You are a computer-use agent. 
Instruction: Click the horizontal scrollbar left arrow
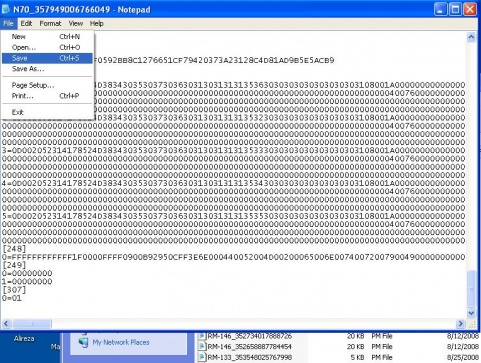click(7, 323)
